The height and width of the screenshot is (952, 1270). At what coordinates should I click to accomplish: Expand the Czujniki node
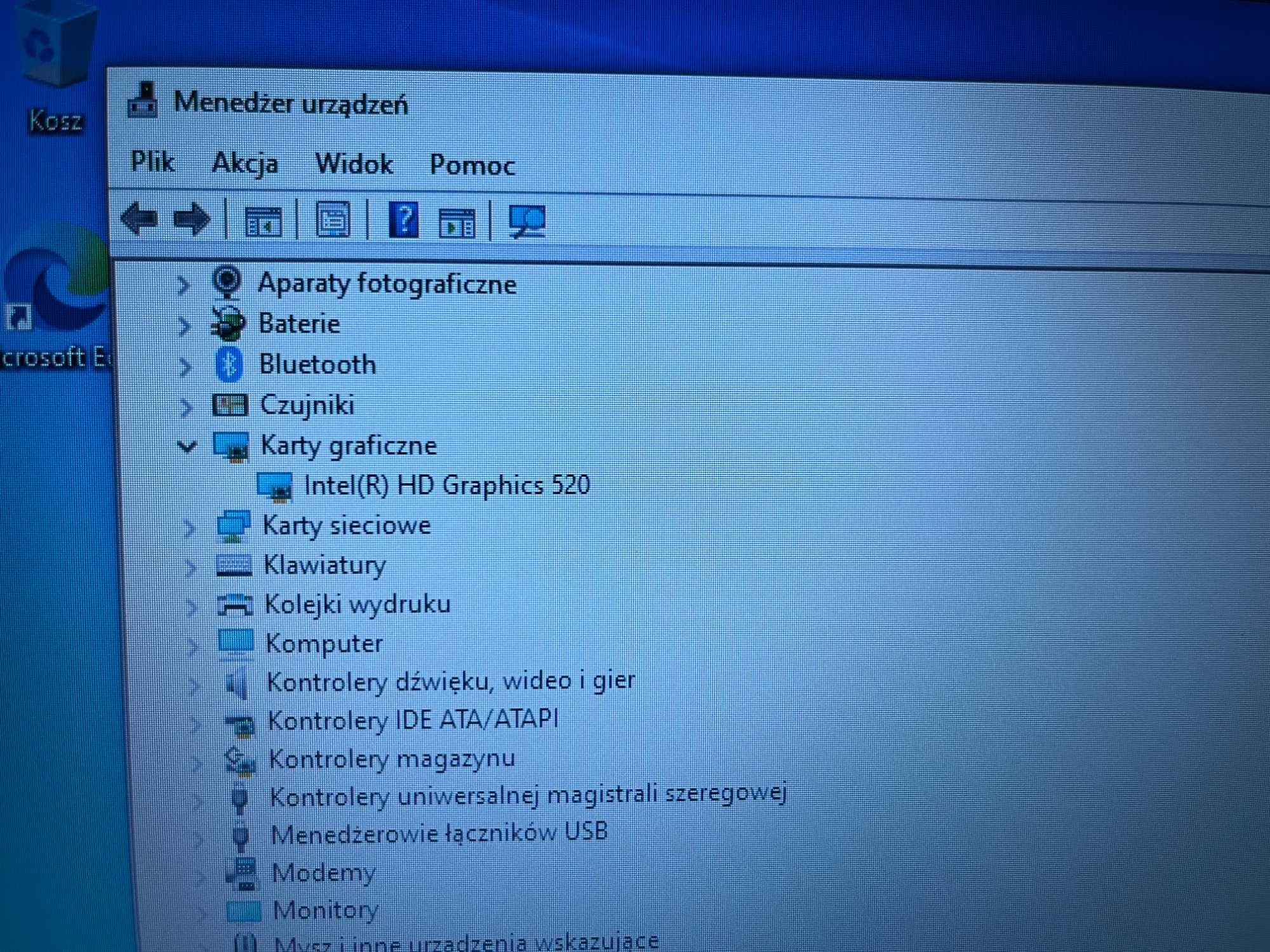pyautogui.click(x=186, y=407)
